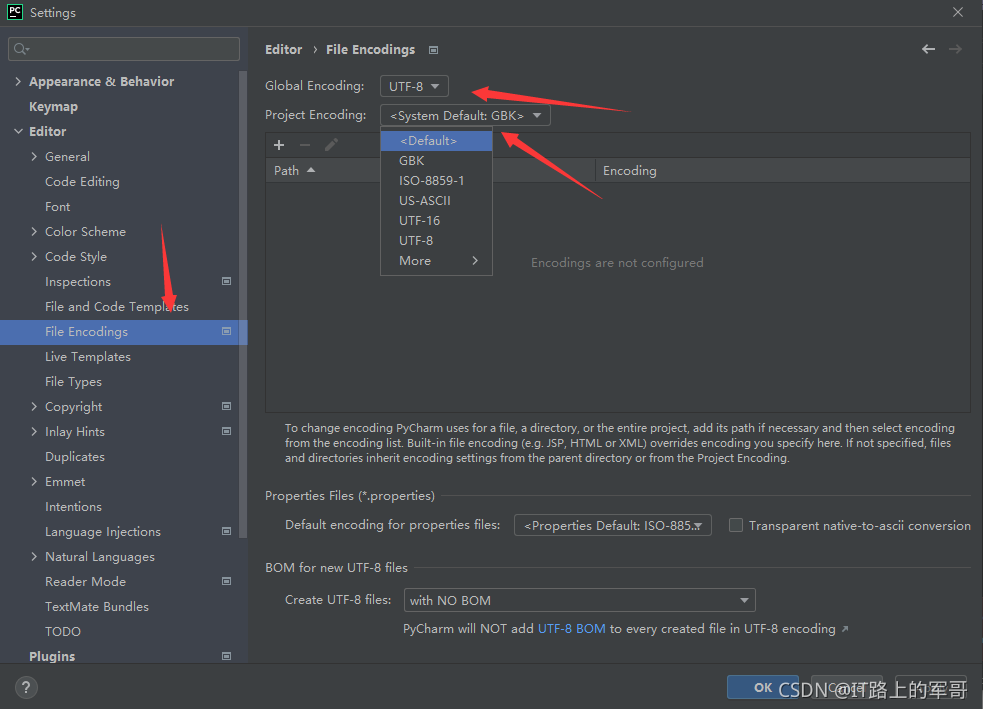The width and height of the screenshot is (983, 709).
Task: Select <Default> in the encoding list
Action: click(x=436, y=140)
